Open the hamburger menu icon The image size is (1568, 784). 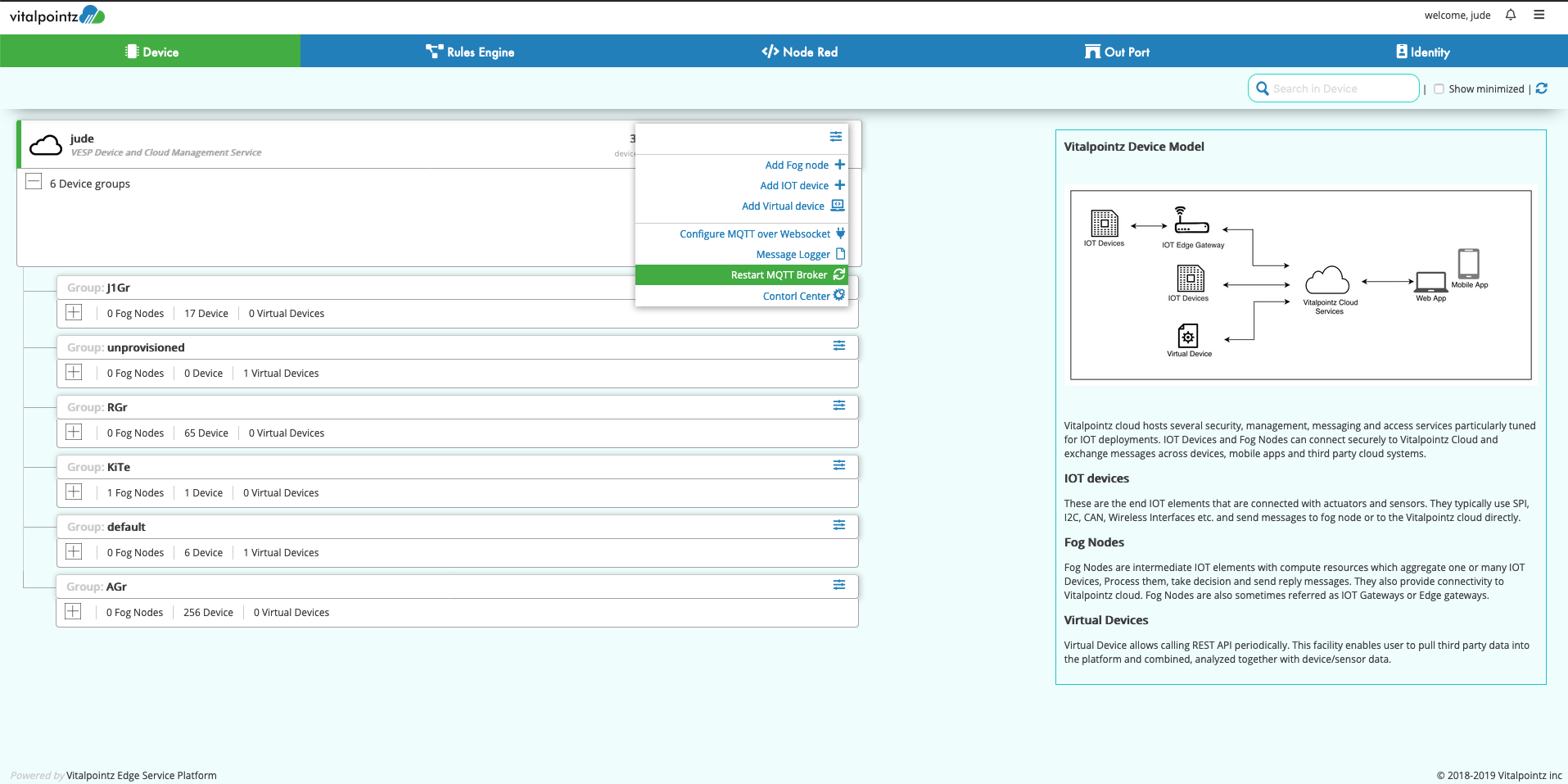[x=1539, y=15]
